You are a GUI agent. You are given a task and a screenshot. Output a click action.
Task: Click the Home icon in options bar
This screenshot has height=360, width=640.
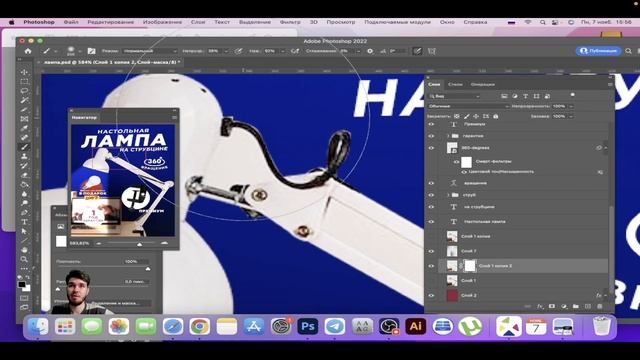click(28, 51)
